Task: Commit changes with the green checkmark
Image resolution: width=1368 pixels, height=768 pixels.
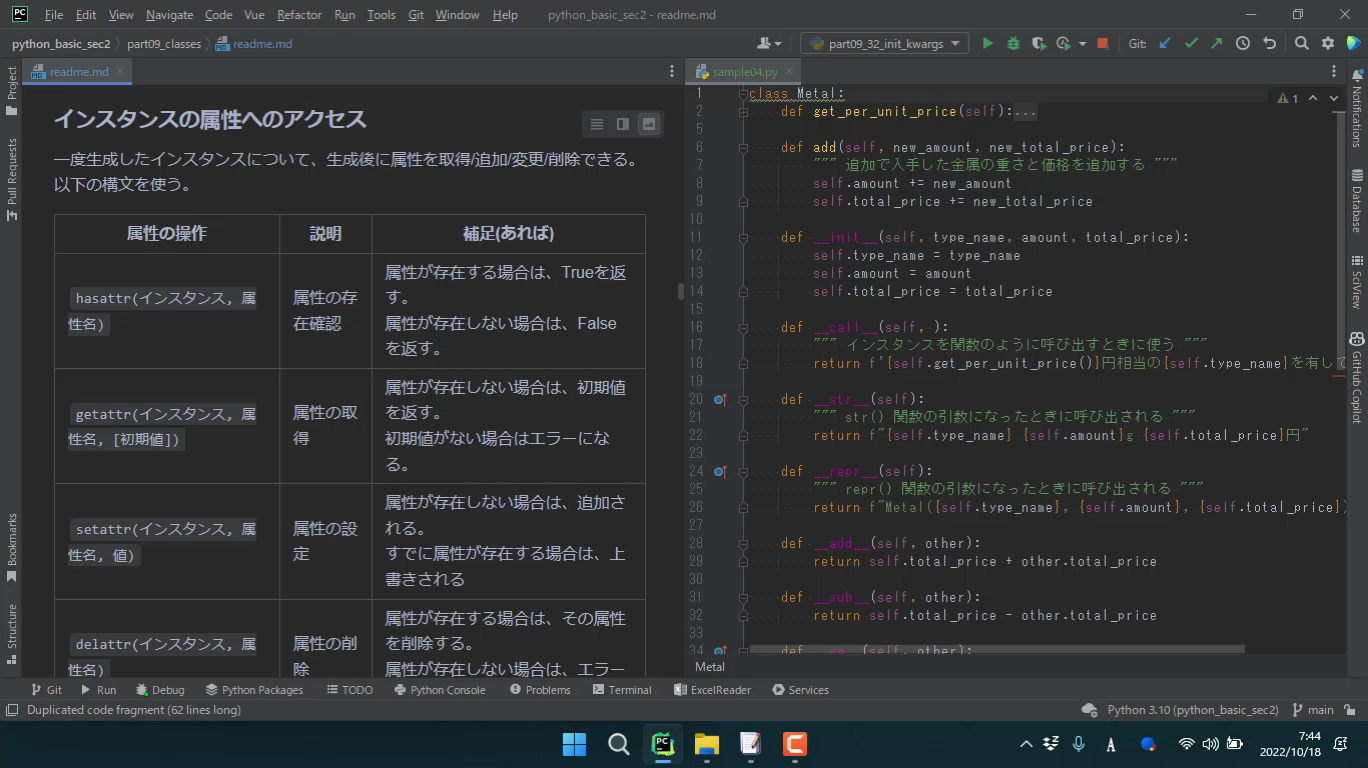Action: point(1191,43)
